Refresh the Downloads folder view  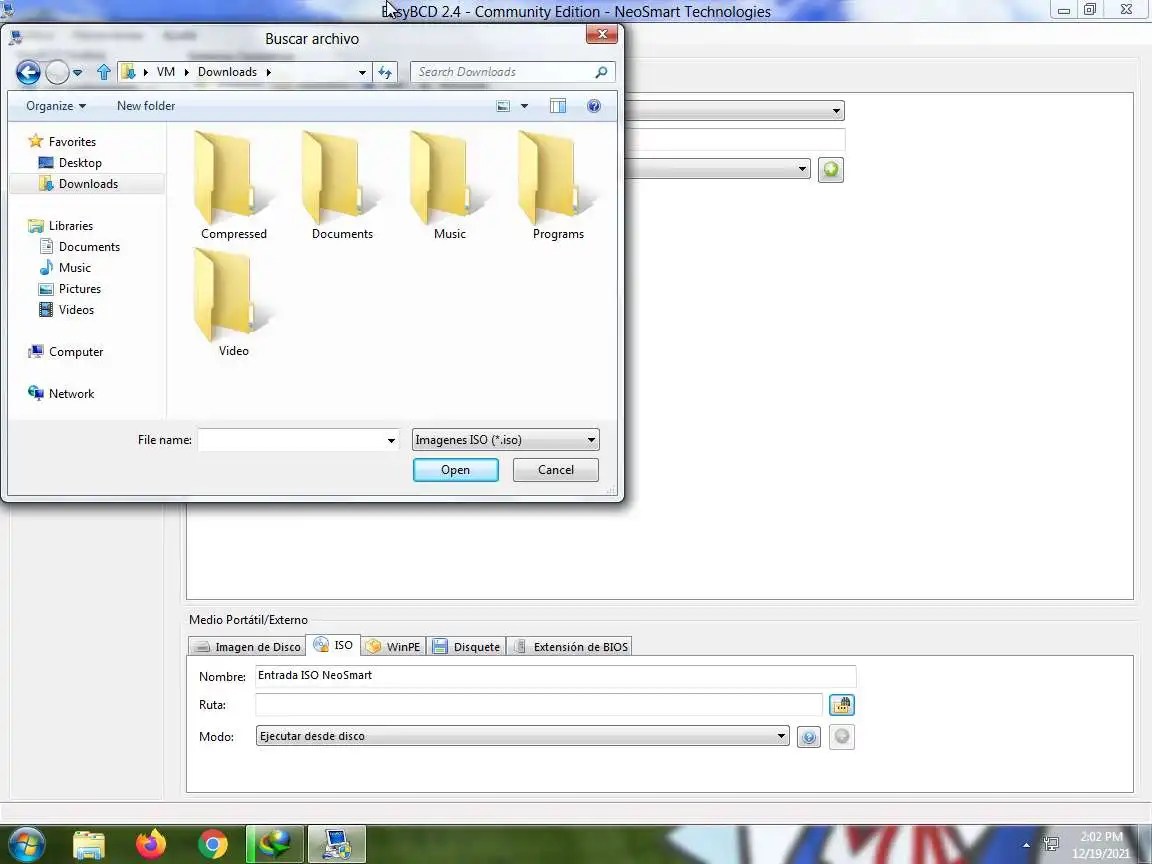pyautogui.click(x=385, y=72)
